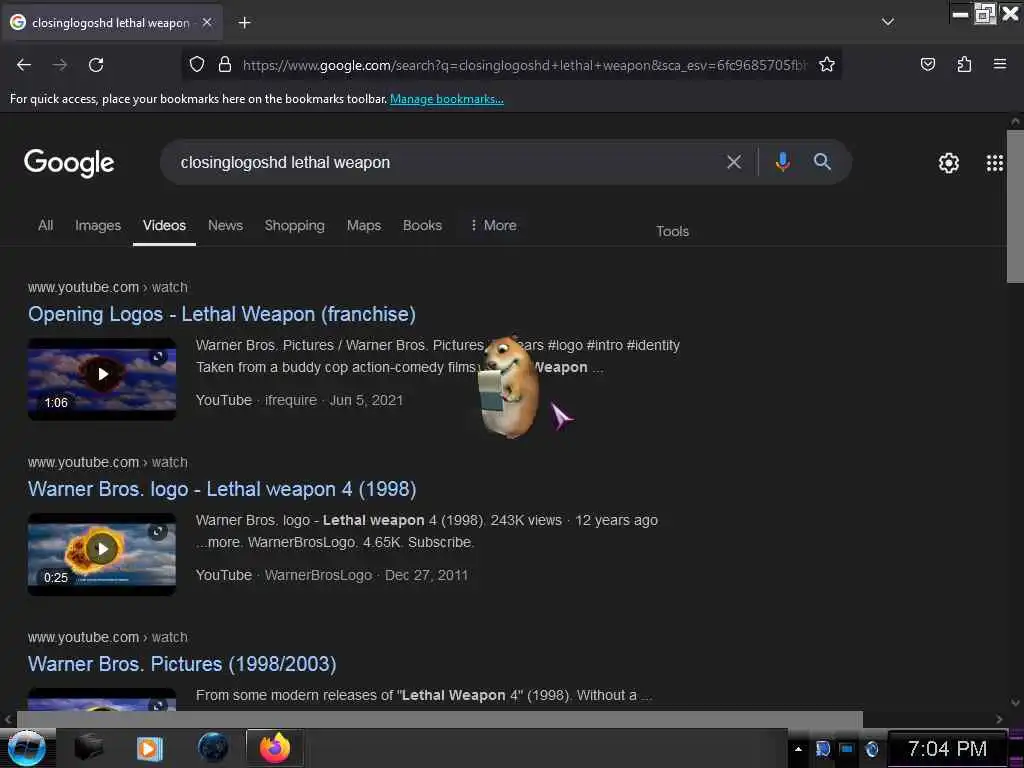The image size is (1024, 768).
Task: Show hidden system tray icons arrow
Action: [798, 749]
